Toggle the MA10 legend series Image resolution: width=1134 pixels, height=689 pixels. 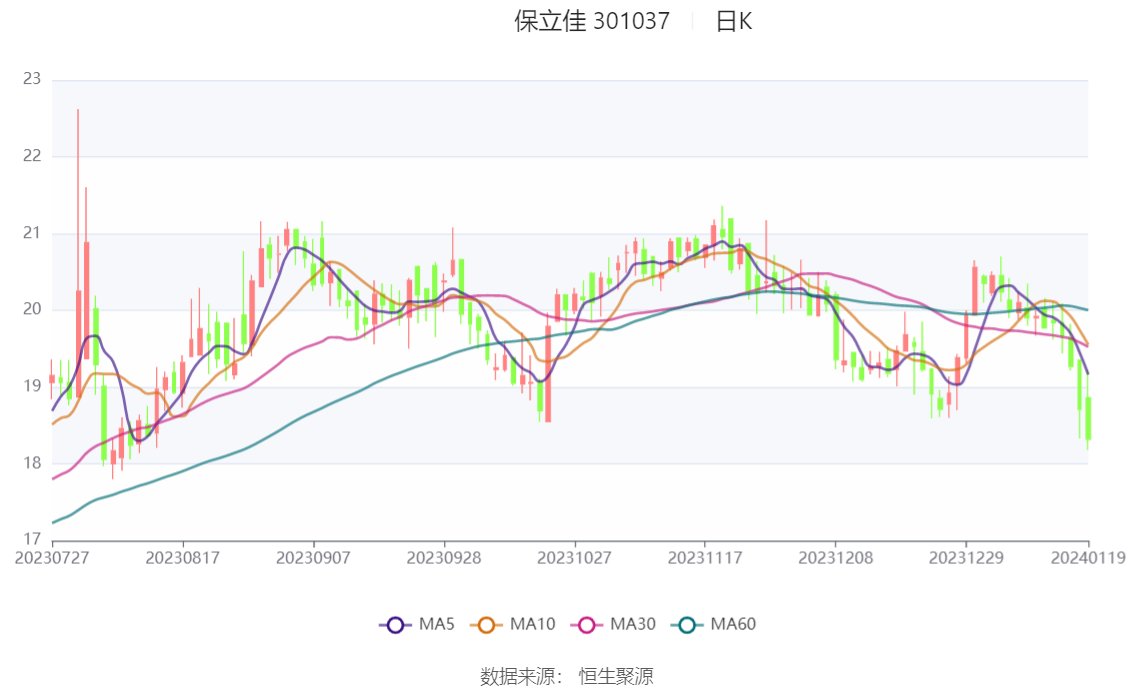click(x=513, y=625)
